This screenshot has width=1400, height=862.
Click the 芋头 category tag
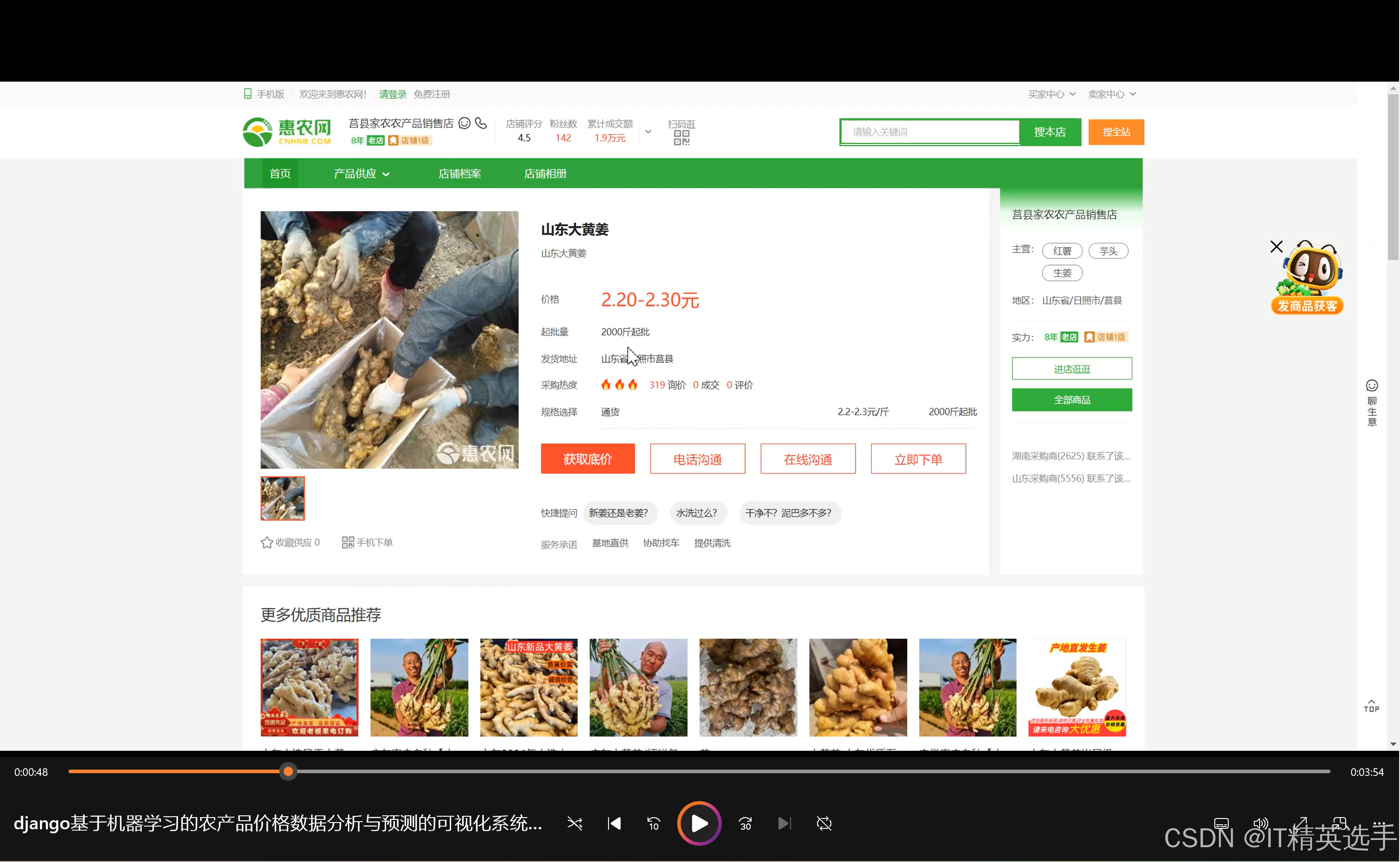tap(1108, 251)
